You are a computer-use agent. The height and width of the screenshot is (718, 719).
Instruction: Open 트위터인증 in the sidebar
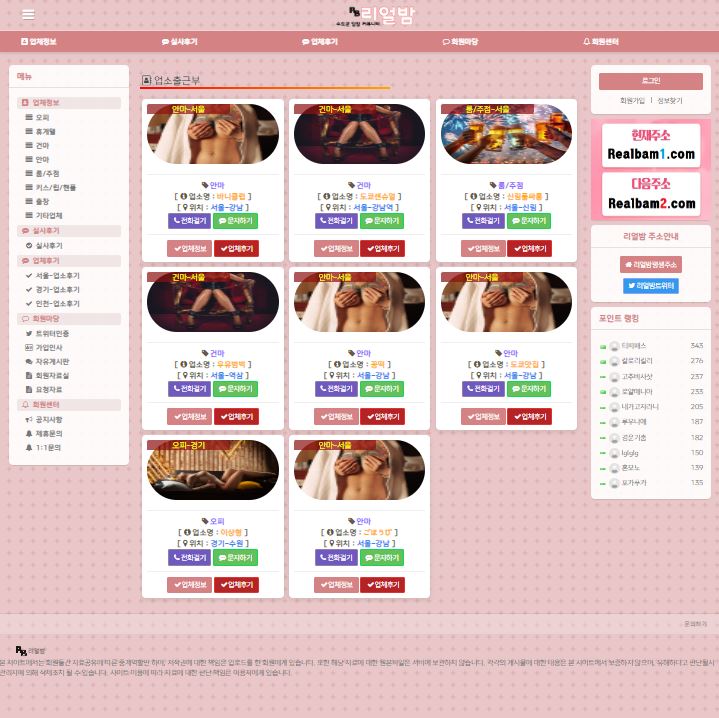tap(47, 334)
